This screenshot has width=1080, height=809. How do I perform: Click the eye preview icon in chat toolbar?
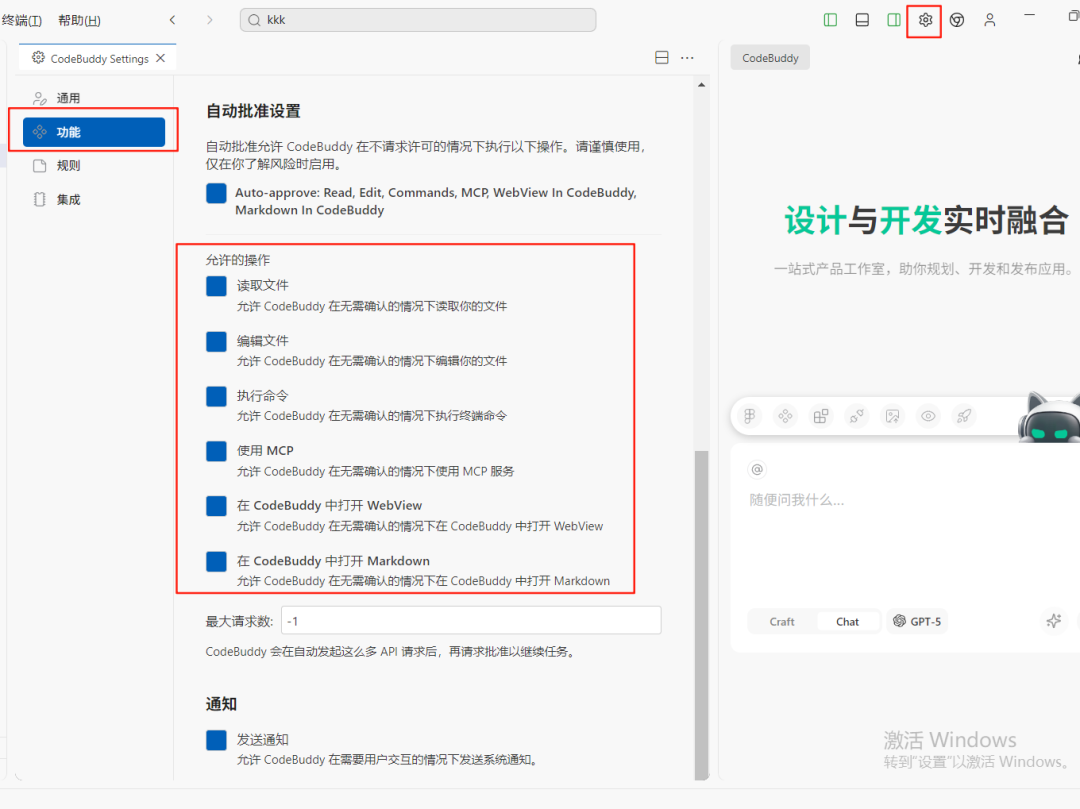pyautogui.click(x=928, y=415)
